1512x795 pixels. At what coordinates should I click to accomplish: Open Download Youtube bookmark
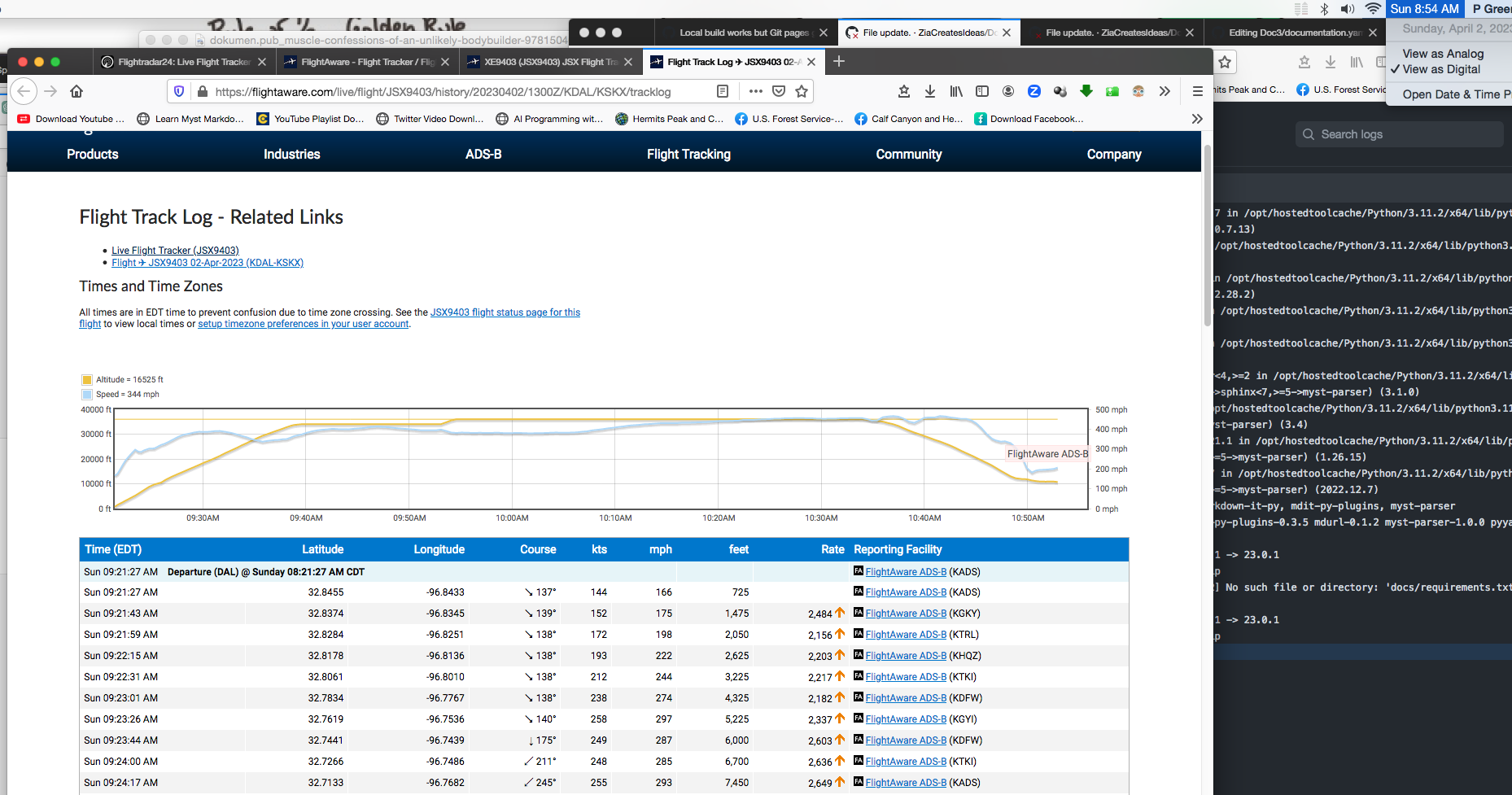pyautogui.click(x=71, y=119)
